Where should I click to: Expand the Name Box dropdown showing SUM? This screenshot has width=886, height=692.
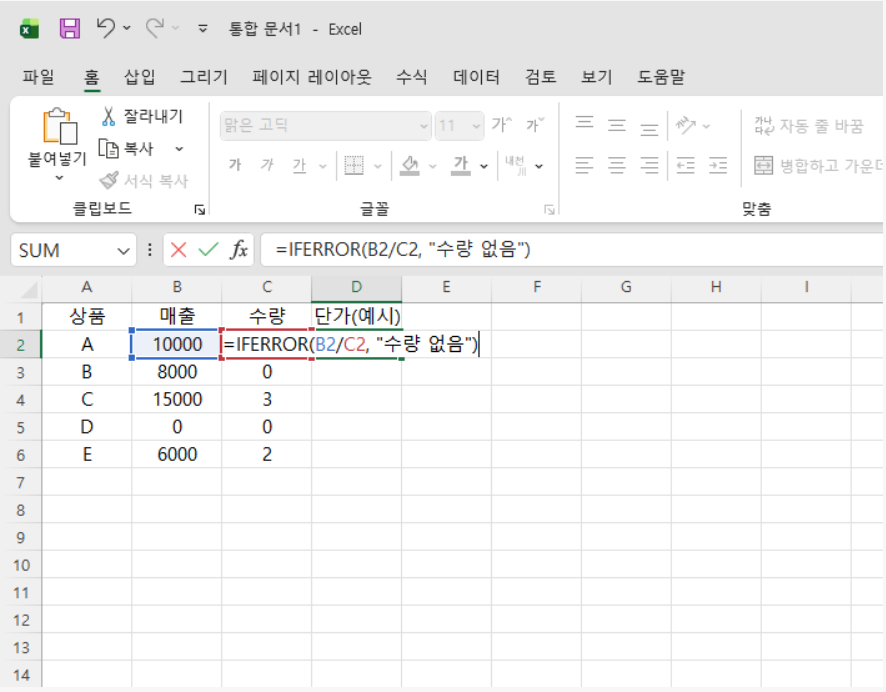click(x=124, y=251)
